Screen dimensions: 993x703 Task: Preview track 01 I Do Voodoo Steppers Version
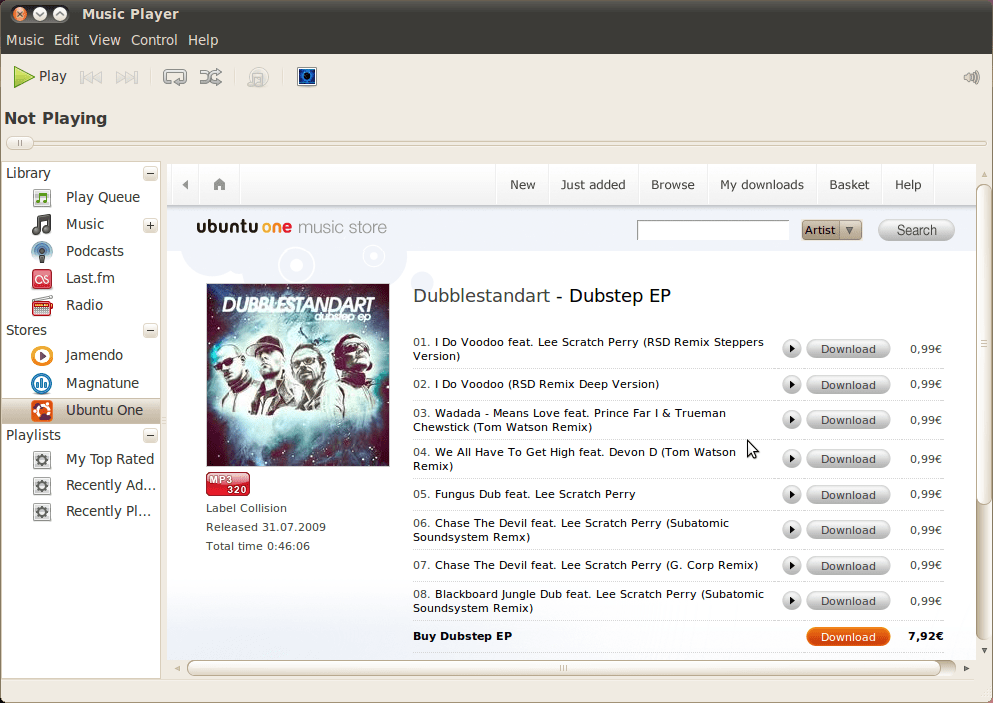tap(791, 349)
